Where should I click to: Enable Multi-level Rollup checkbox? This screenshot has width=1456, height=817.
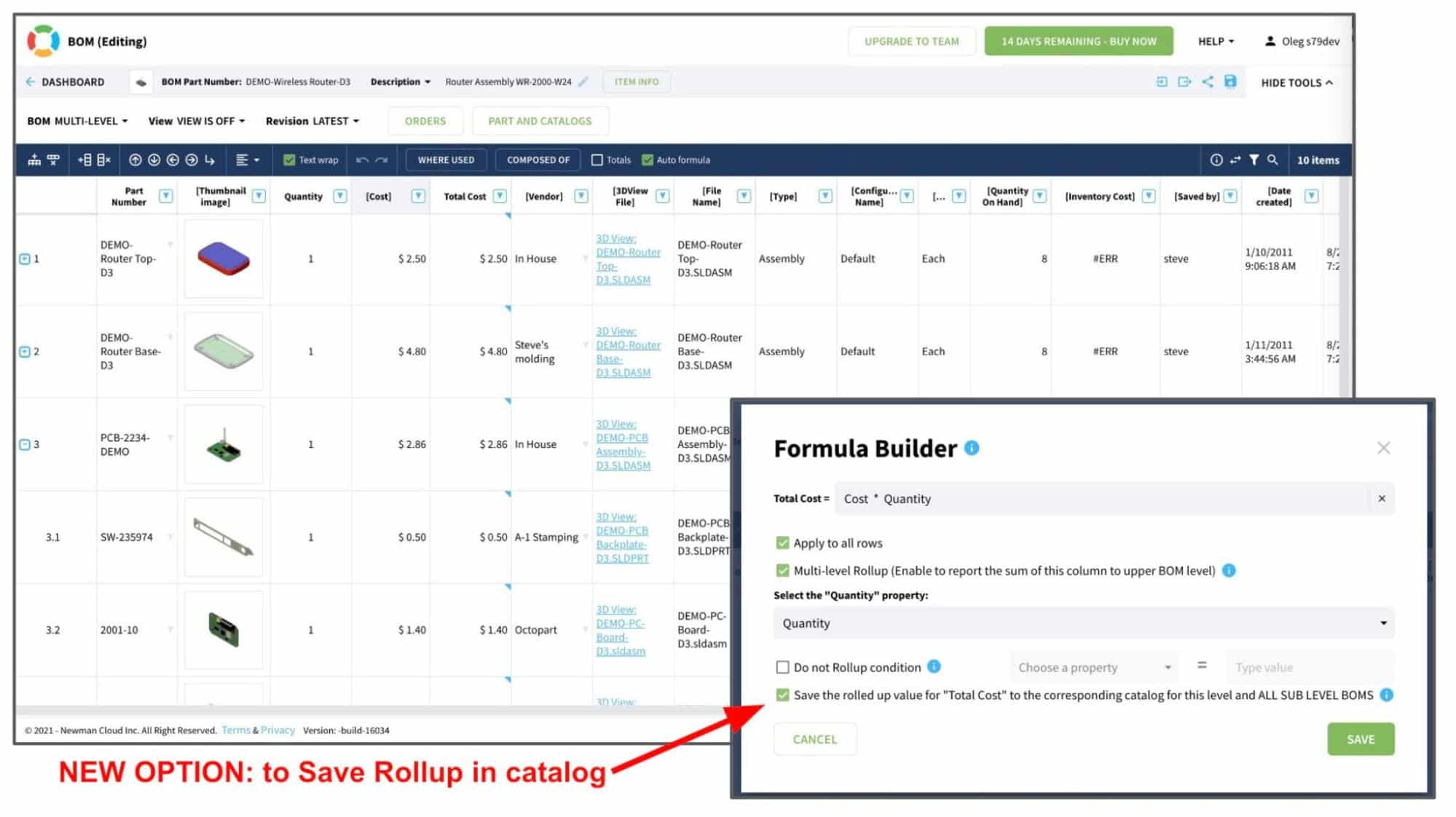[782, 570]
